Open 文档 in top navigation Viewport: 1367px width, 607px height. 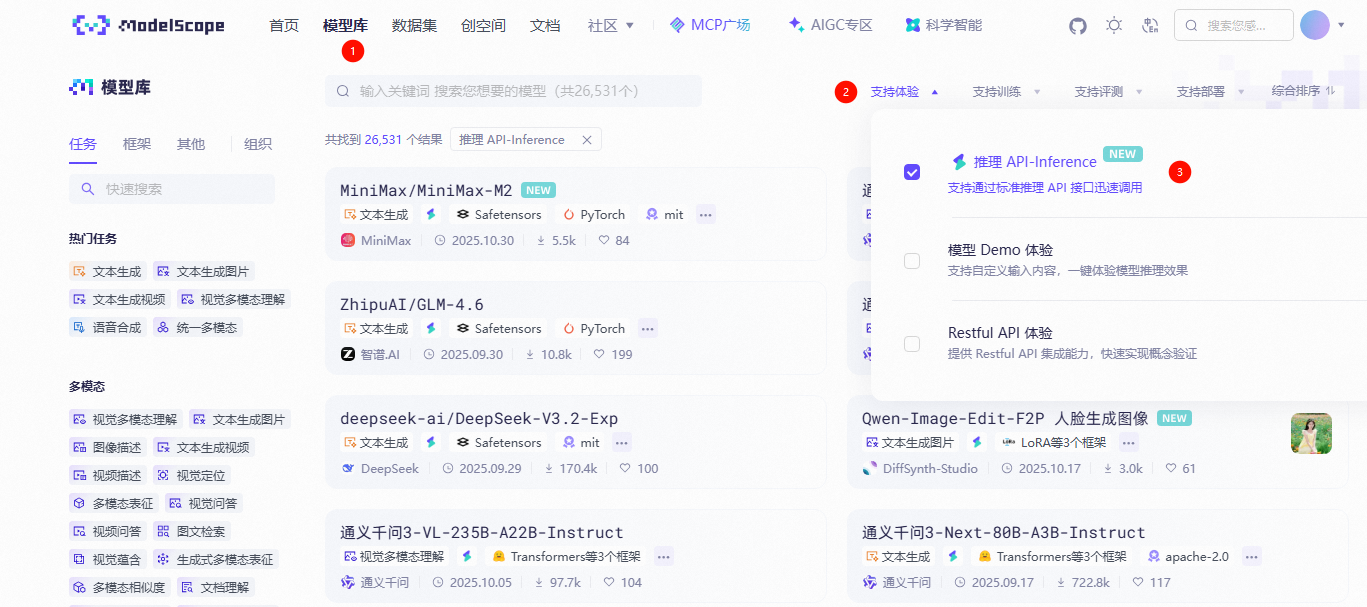(x=545, y=25)
